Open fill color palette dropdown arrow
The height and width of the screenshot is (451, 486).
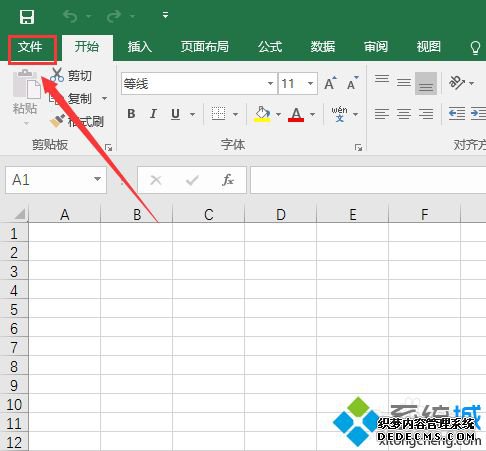[x=278, y=114]
